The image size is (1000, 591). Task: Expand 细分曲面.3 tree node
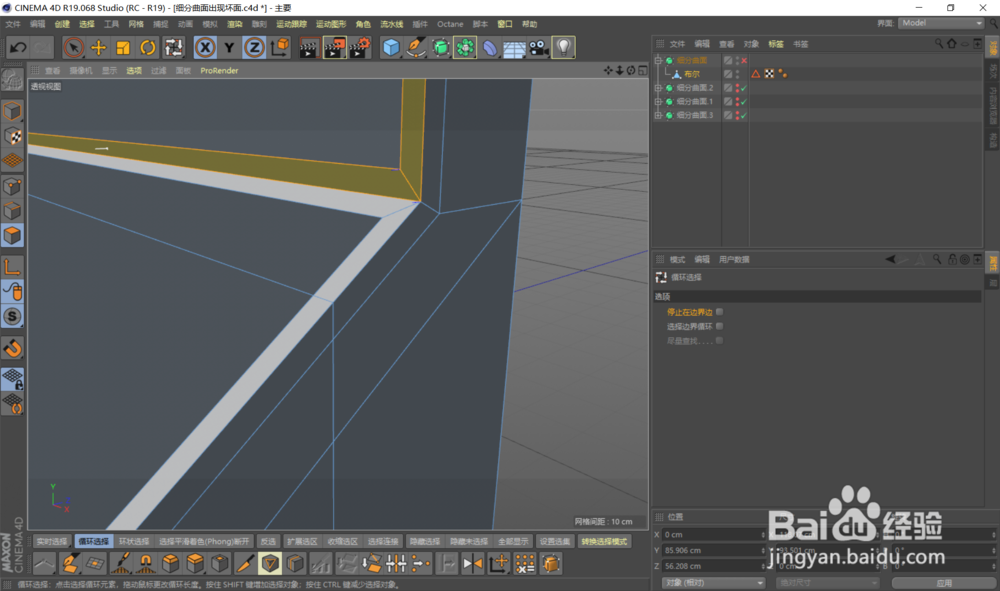[x=658, y=115]
